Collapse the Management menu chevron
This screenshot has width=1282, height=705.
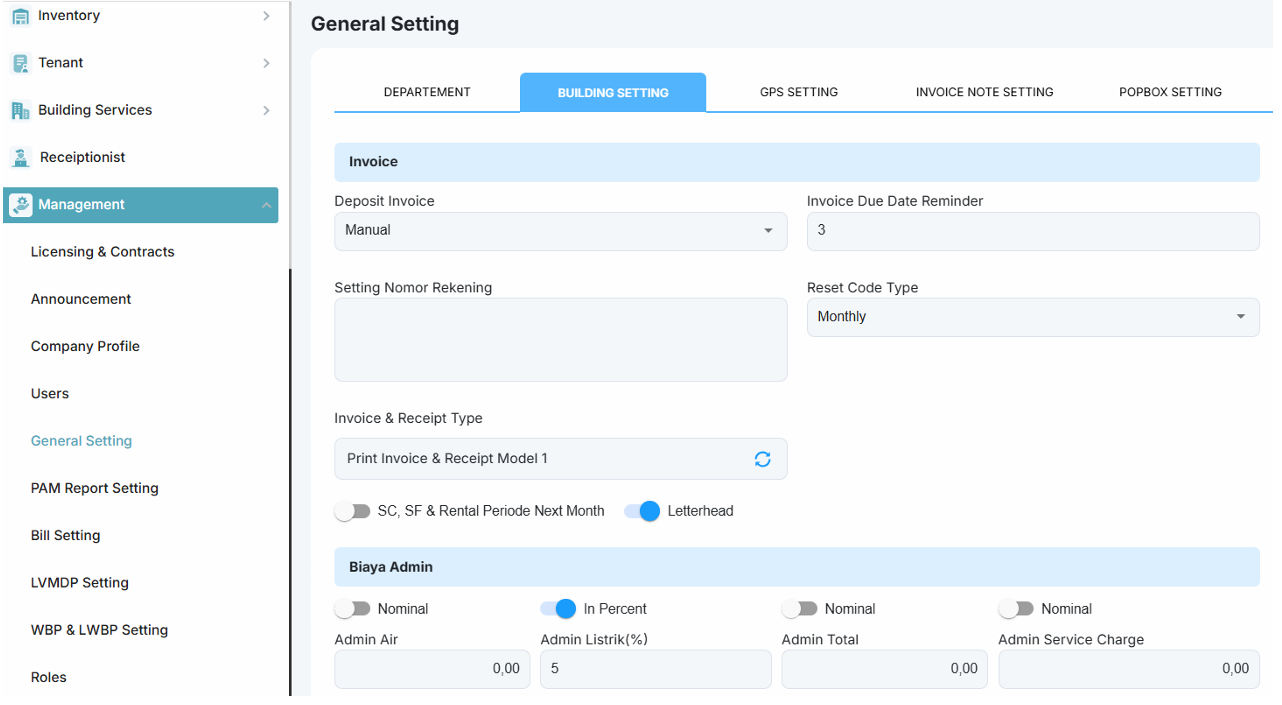pos(266,205)
